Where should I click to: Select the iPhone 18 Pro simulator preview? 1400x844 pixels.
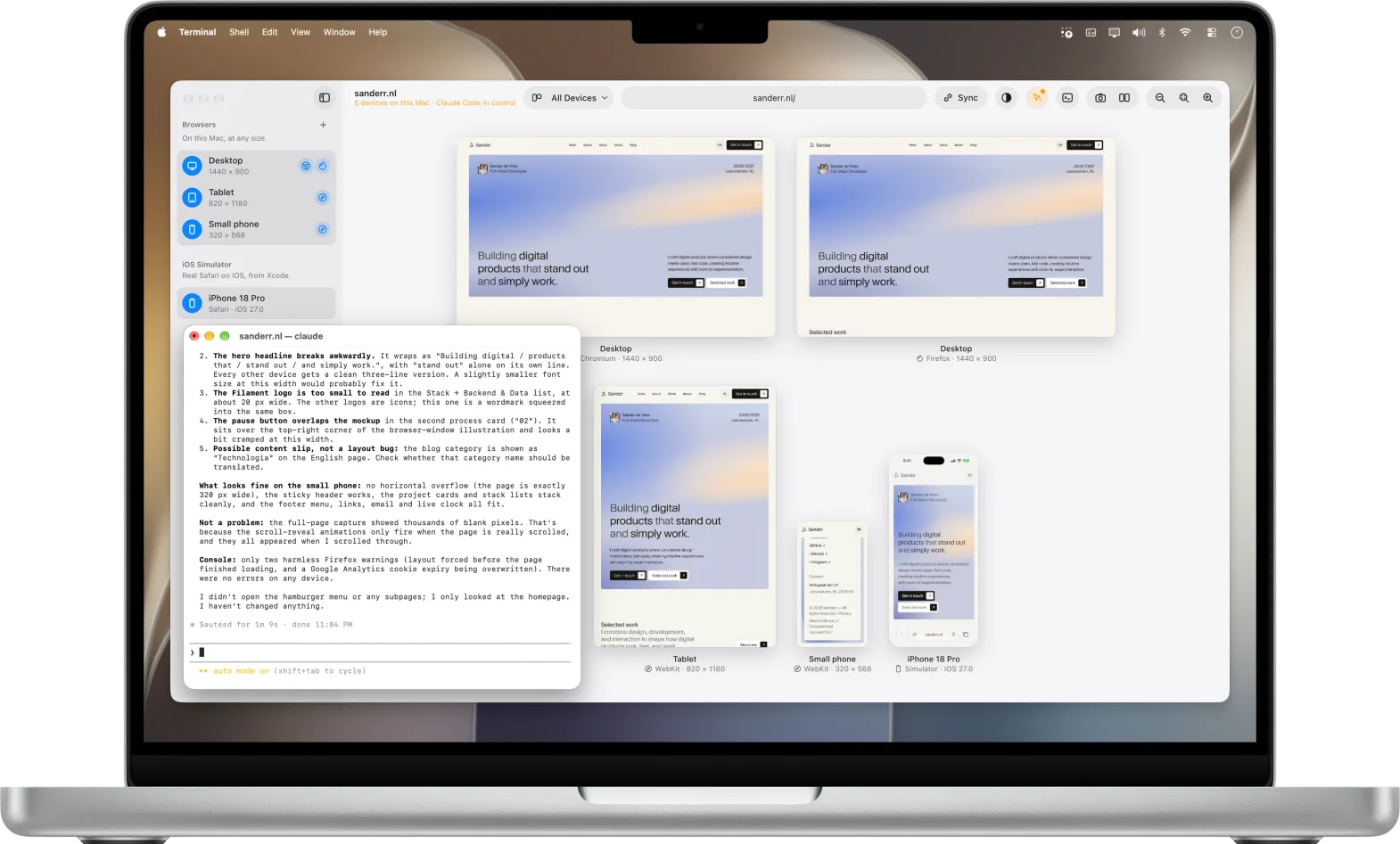[x=934, y=550]
